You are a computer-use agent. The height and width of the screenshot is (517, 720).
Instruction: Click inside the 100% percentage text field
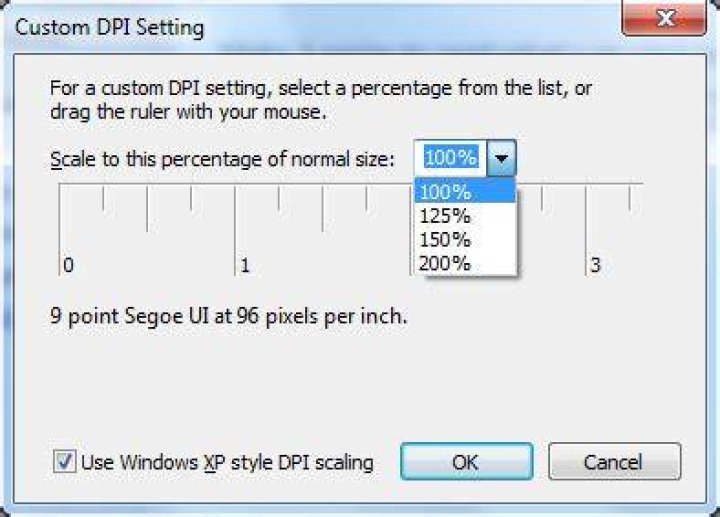(x=450, y=158)
